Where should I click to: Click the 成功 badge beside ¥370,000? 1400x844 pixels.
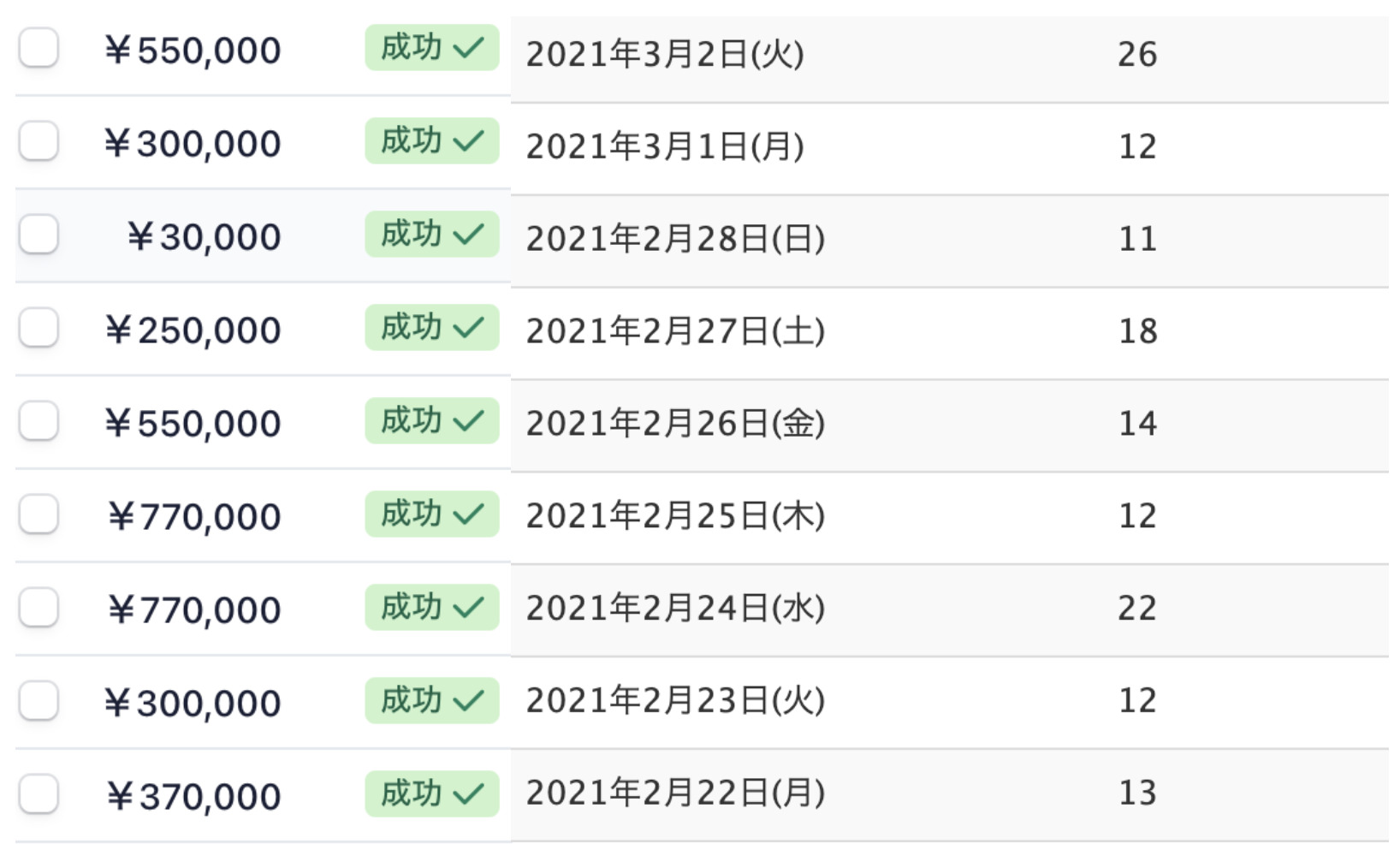(x=432, y=794)
